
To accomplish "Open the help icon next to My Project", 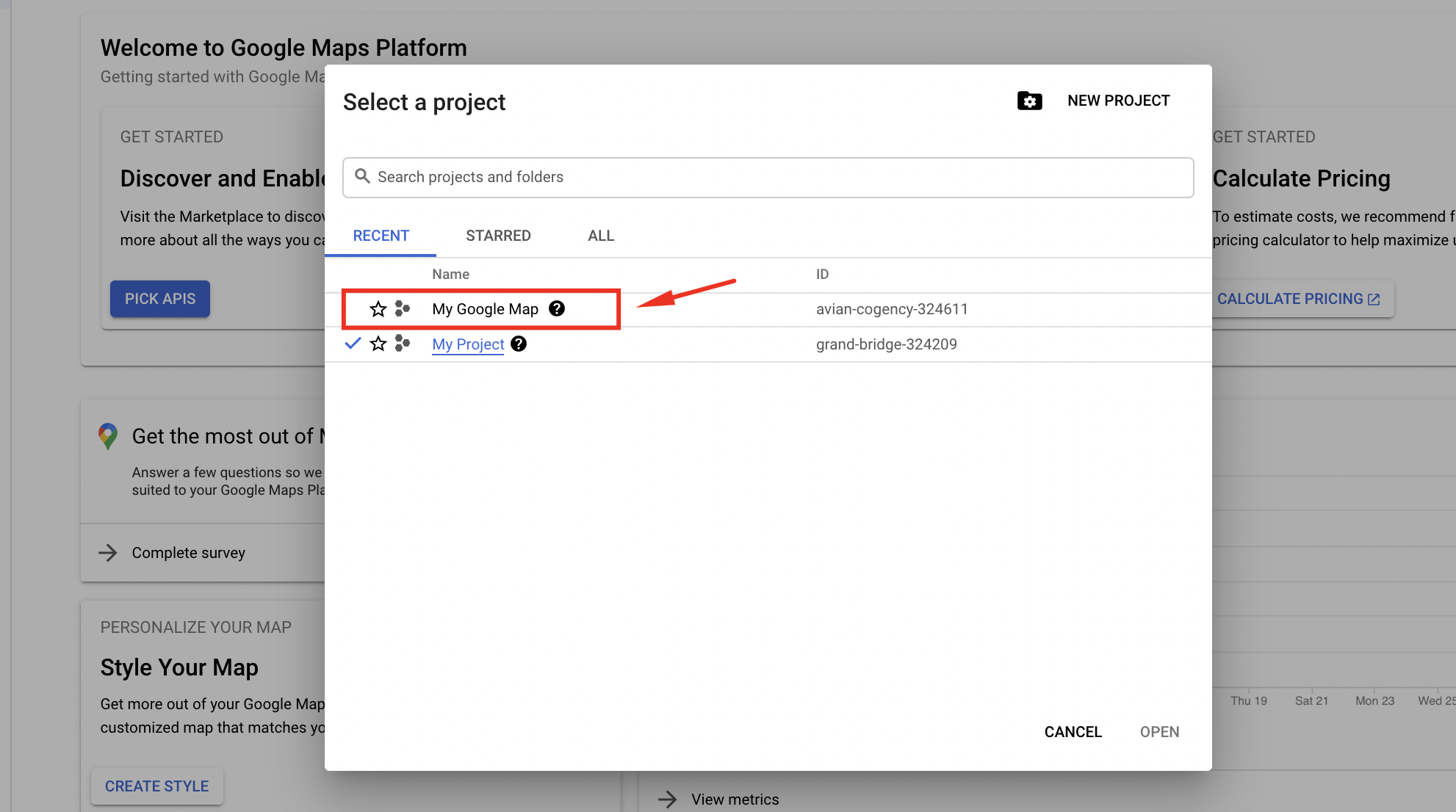I will coord(519,344).
